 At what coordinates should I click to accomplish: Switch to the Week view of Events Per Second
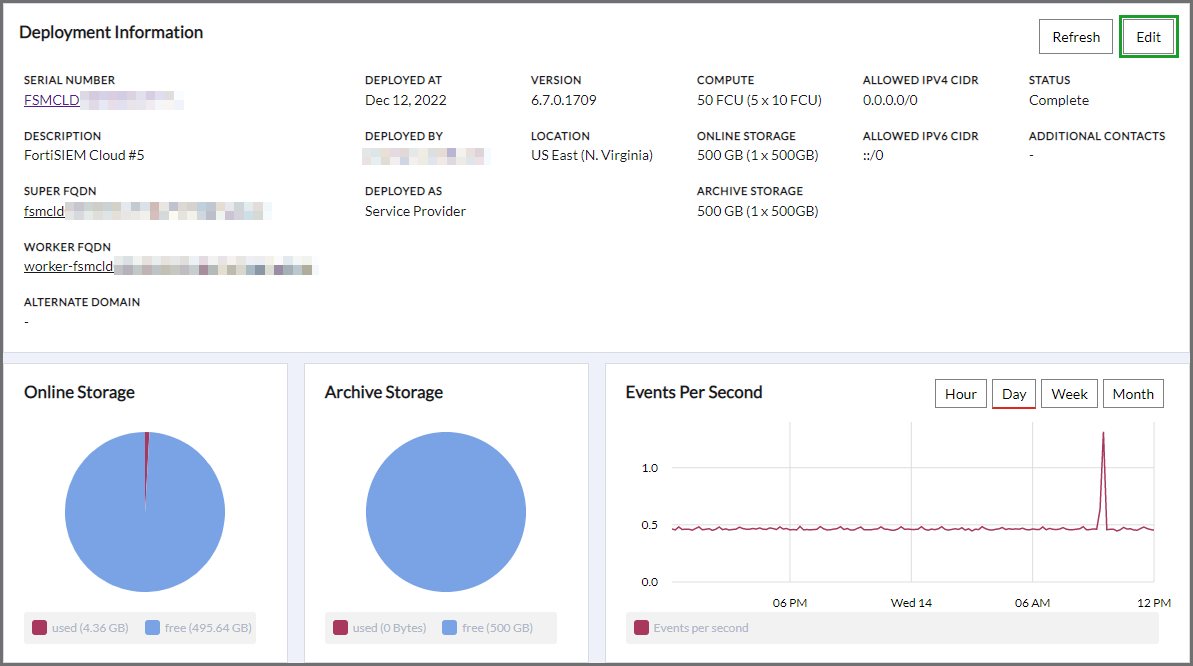click(1068, 393)
